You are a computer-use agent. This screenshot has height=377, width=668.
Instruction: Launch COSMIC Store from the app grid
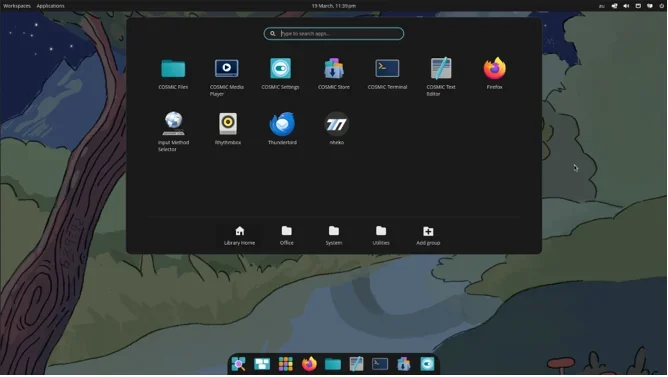tap(334, 74)
